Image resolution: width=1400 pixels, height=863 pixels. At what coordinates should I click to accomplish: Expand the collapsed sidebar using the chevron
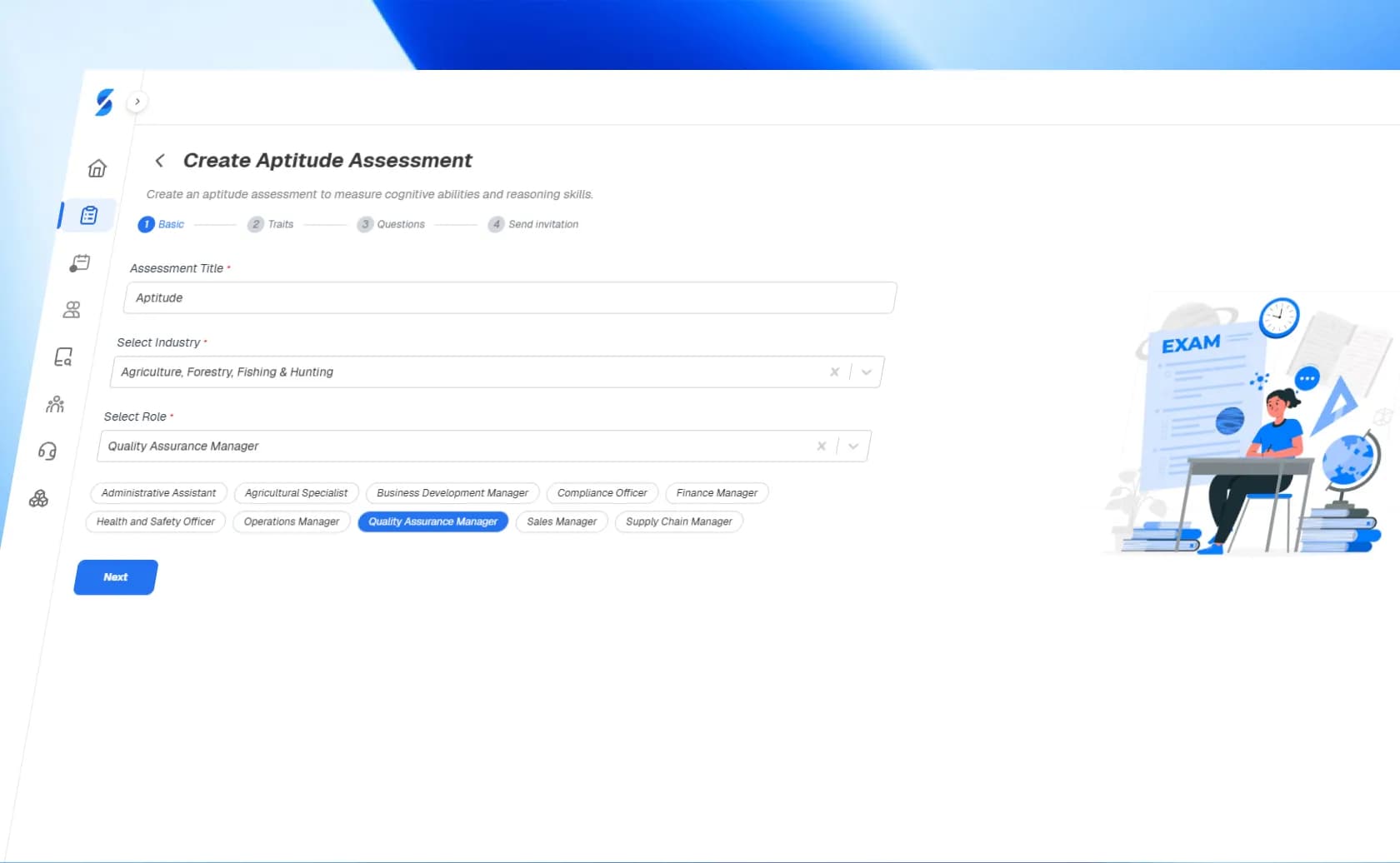(137, 100)
